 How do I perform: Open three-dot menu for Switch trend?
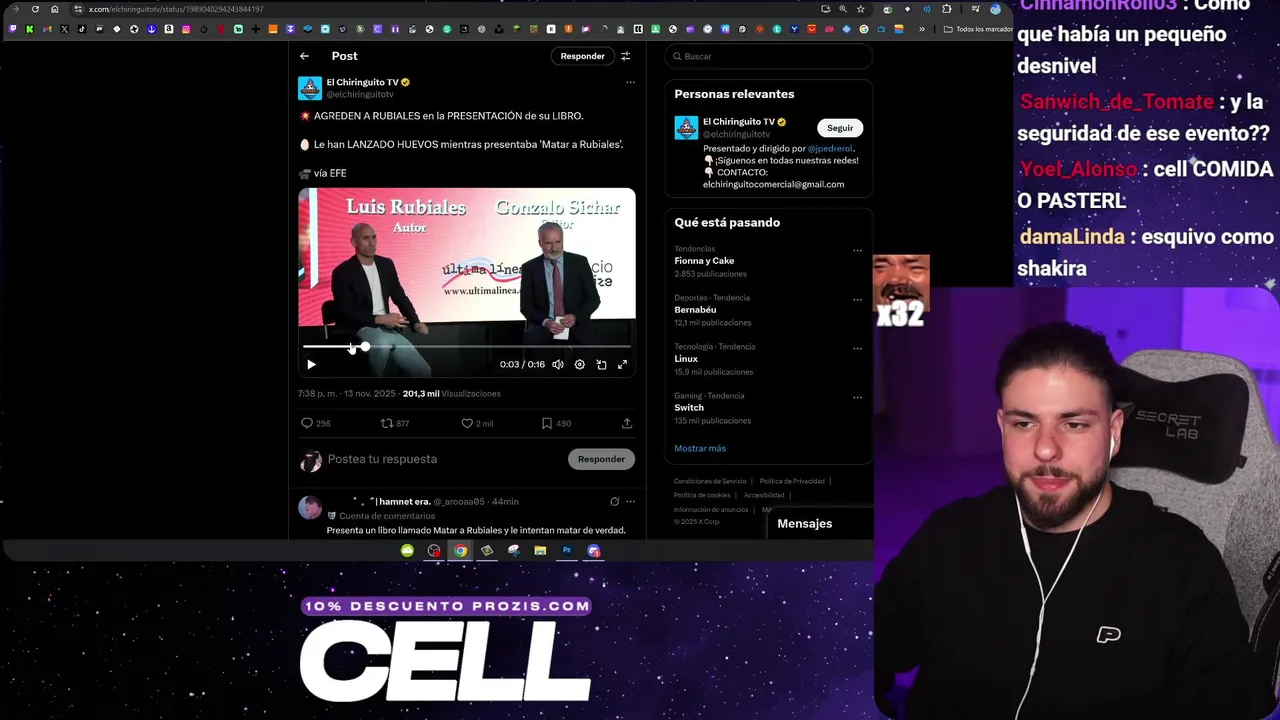point(857,398)
